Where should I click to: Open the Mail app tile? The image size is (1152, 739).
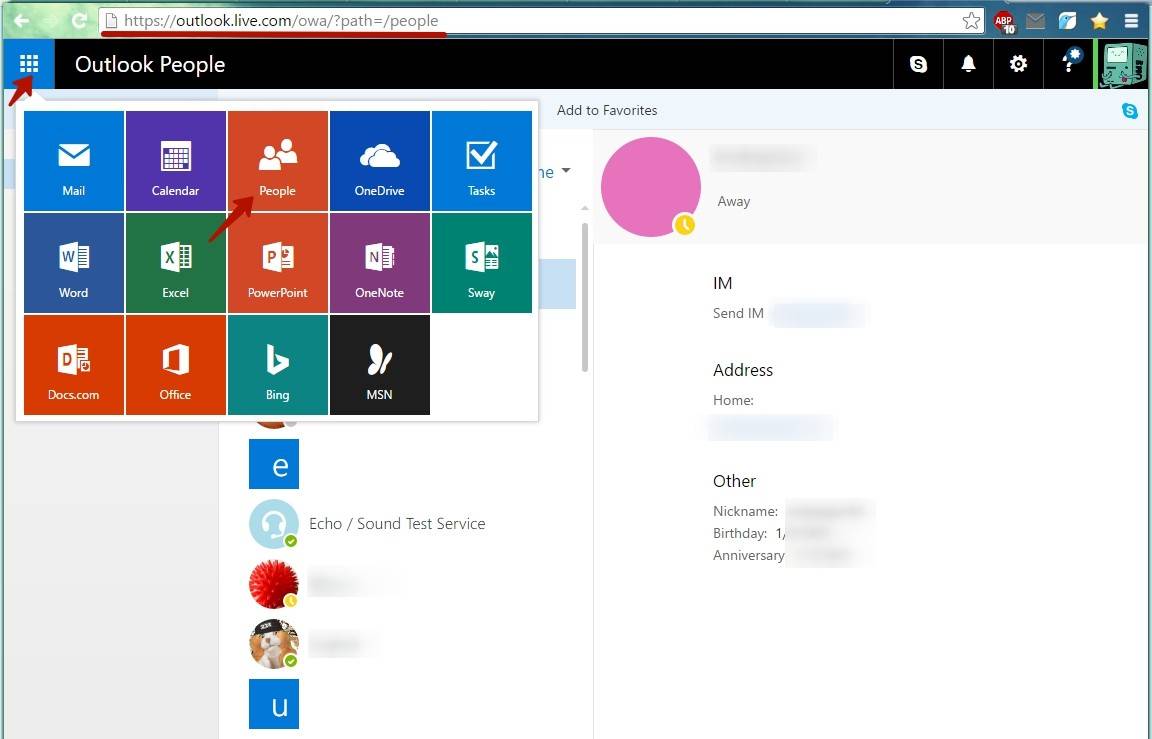tap(74, 161)
